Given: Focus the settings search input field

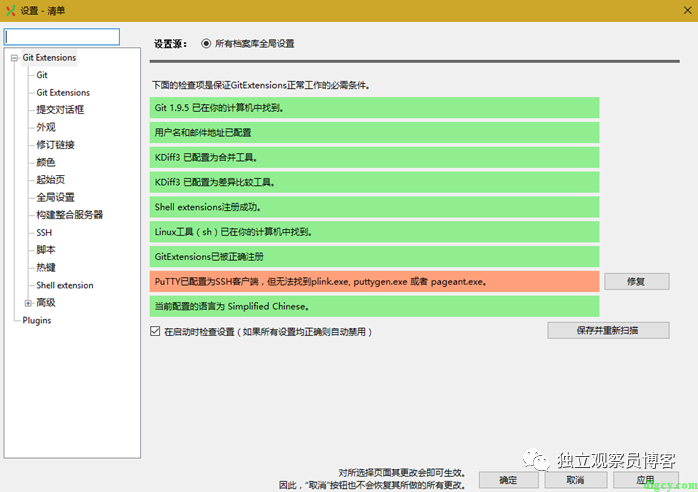Looking at the screenshot, I should point(62,37).
